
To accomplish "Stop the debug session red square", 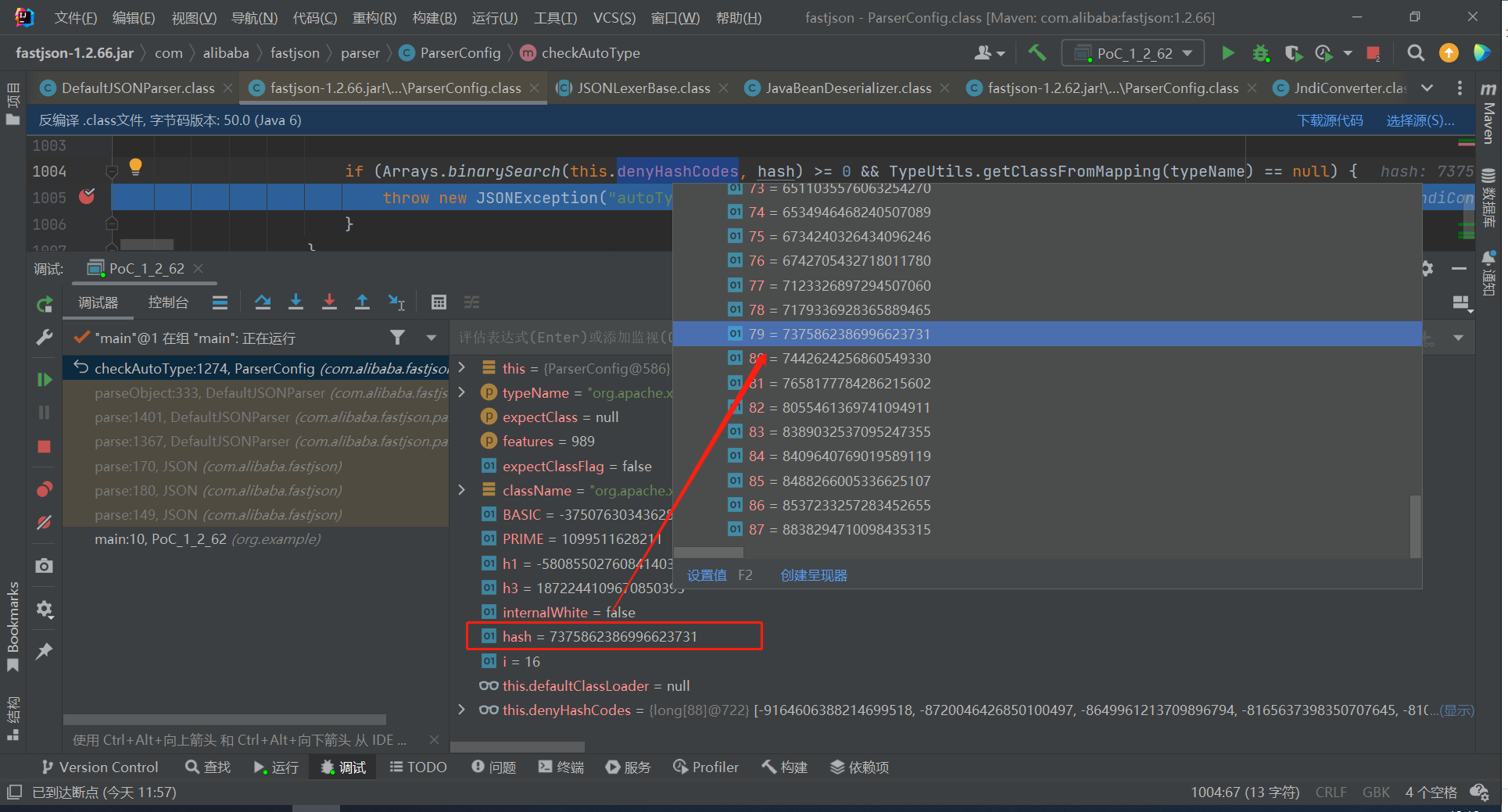I will [45, 446].
